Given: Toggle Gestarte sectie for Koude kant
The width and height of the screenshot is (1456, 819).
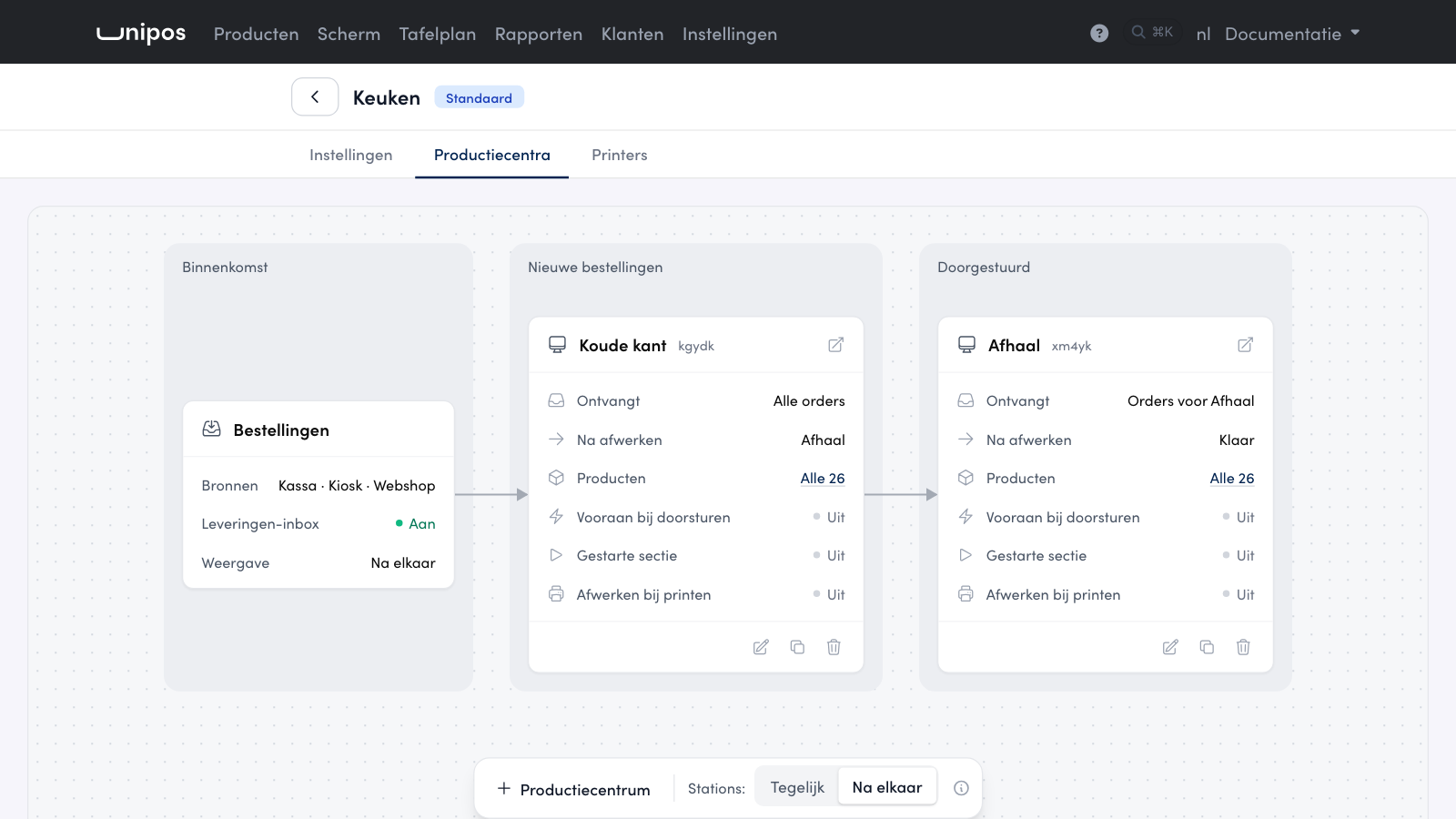Looking at the screenshot, I should click(829, 555).
